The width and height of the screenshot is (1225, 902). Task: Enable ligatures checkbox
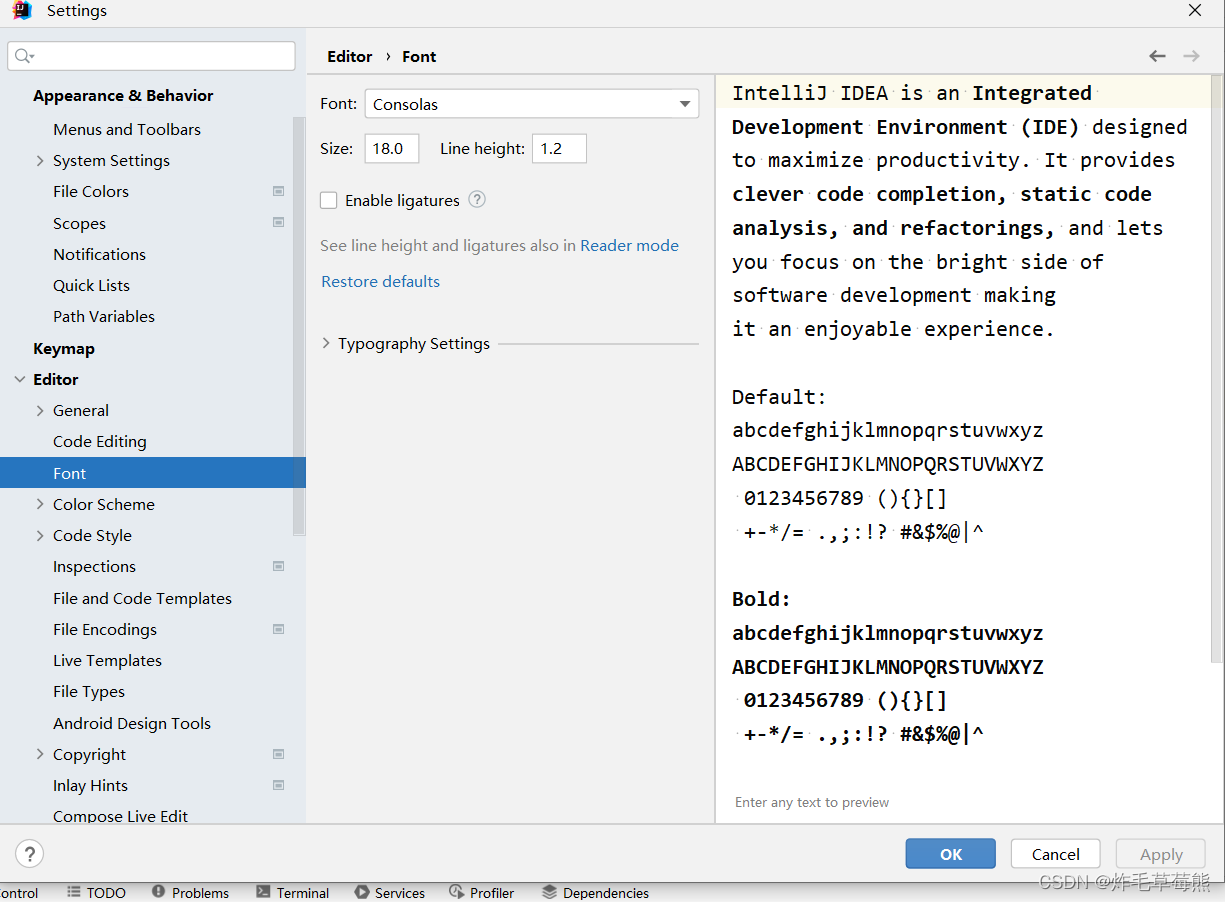coord(328,200)
